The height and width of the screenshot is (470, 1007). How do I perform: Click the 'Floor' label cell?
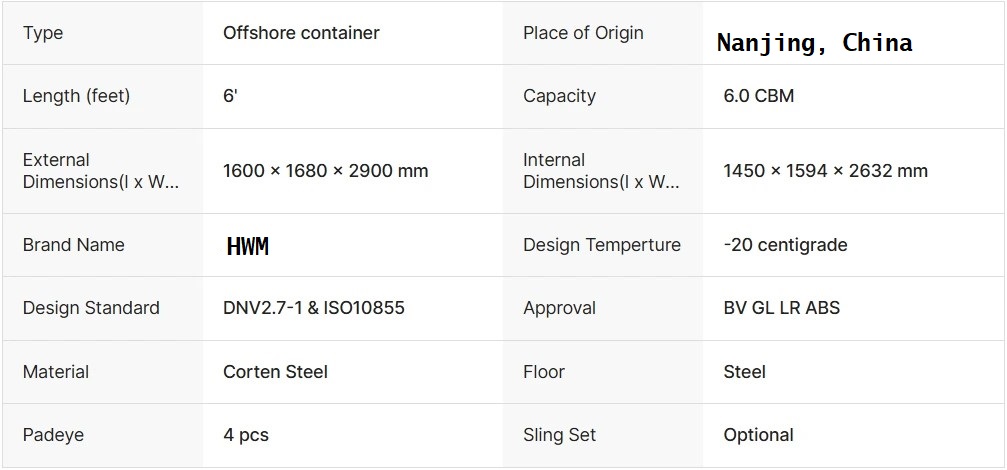pos(544,372)
